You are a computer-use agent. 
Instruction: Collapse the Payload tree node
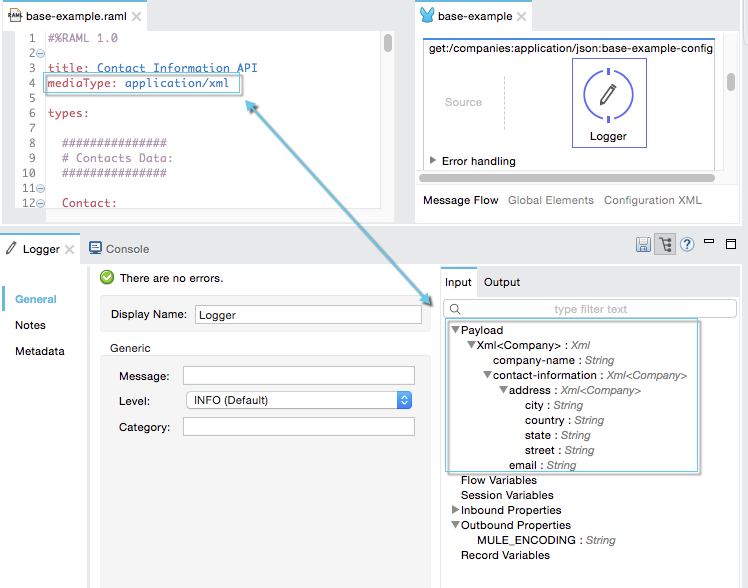pos(456,330)
